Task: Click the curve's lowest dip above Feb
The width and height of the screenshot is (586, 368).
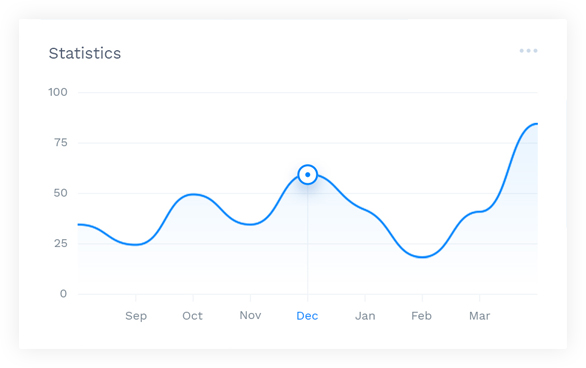Action: click(422, 257)
